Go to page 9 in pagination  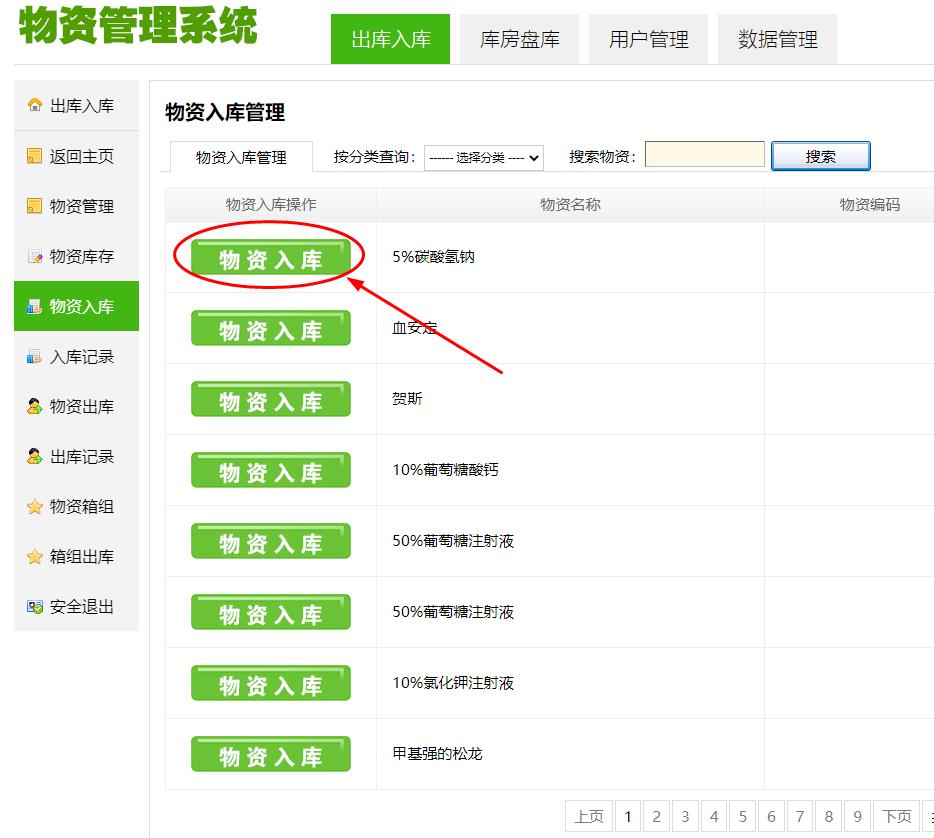point(858,816)
